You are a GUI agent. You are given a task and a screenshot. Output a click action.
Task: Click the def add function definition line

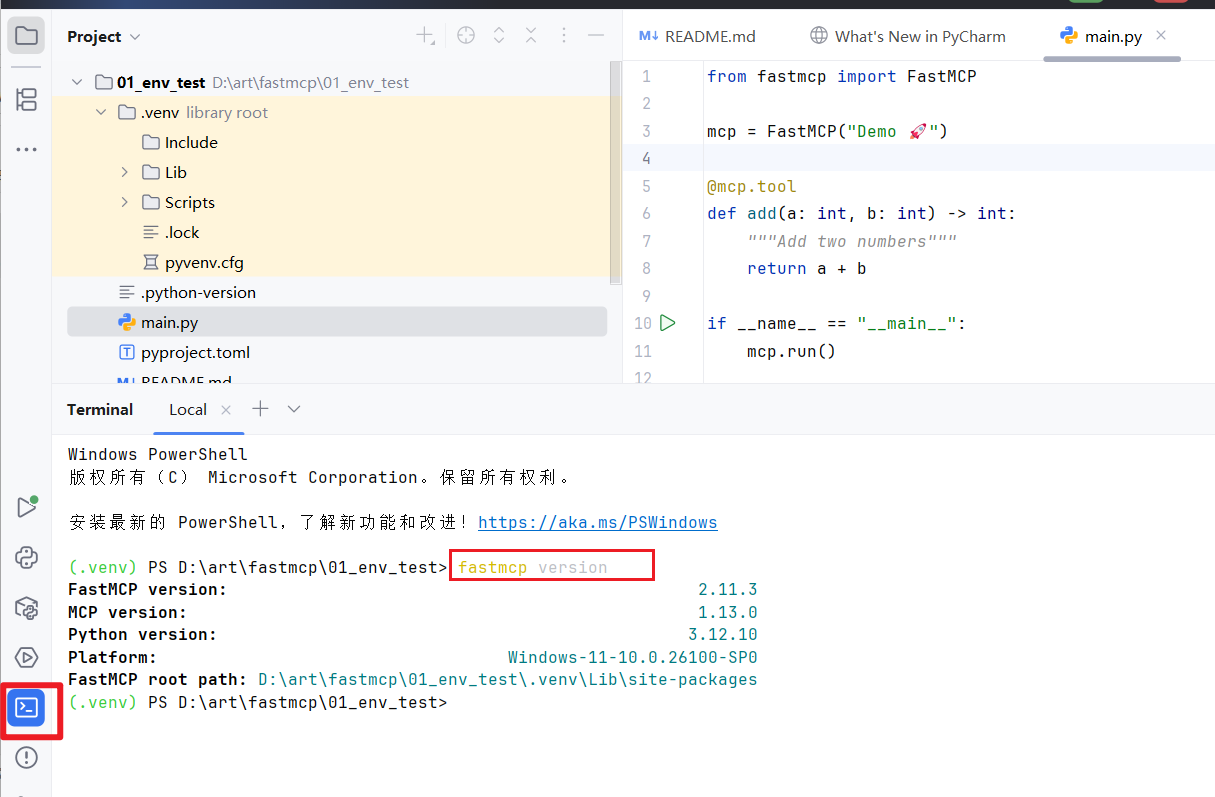pyautogui.click(x=861, y=213)
